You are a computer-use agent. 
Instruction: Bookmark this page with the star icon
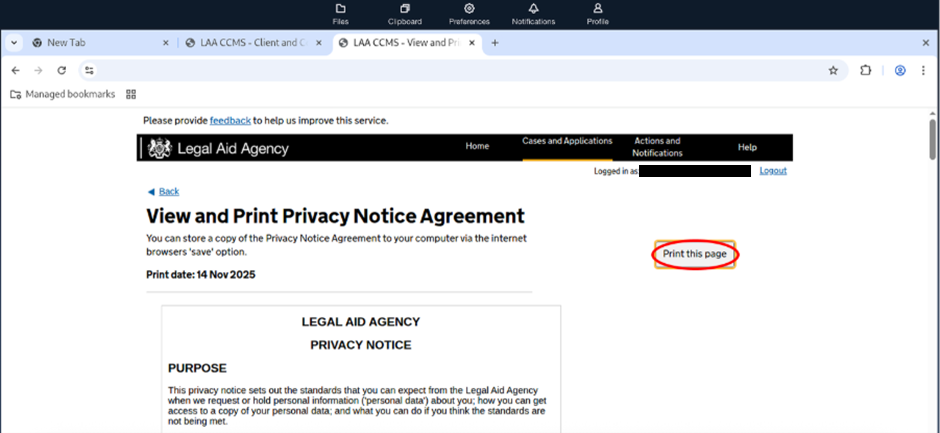click(832, 71)
